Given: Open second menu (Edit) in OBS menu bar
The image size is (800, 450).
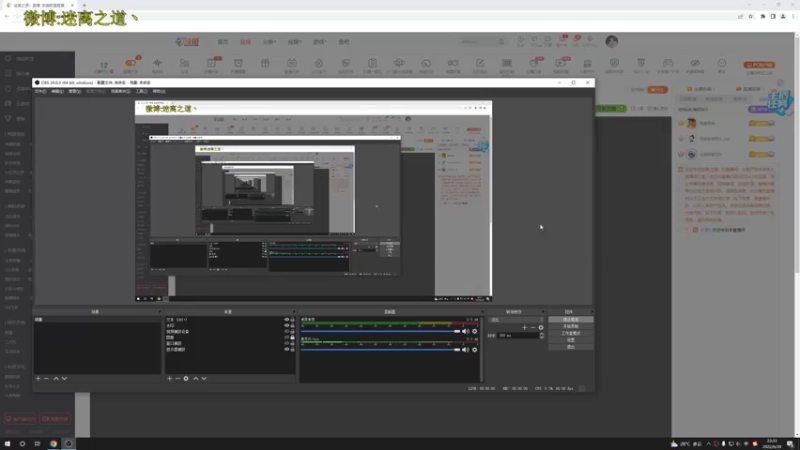Looking at the screenshot, I should (x=57, y=91).
